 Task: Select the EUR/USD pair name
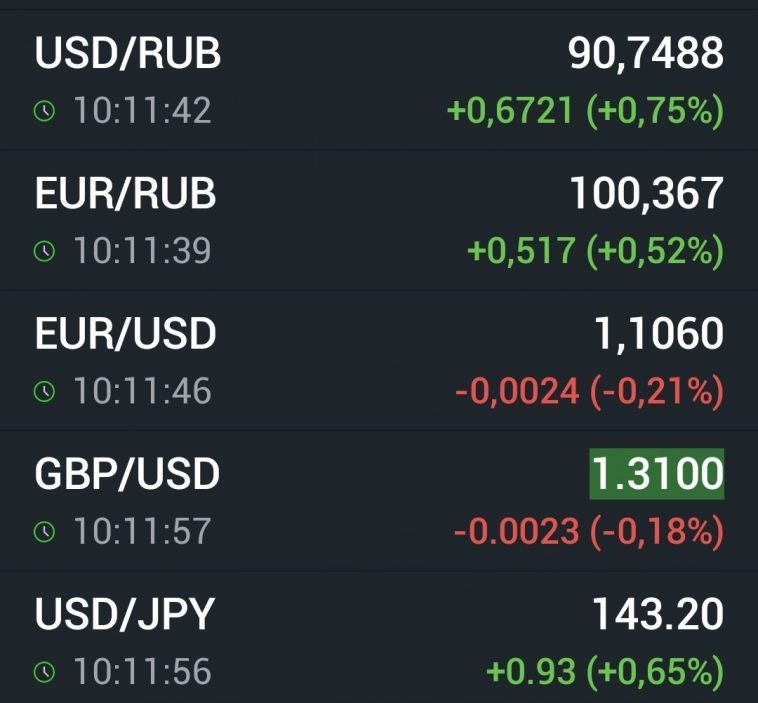click(125, 334)
